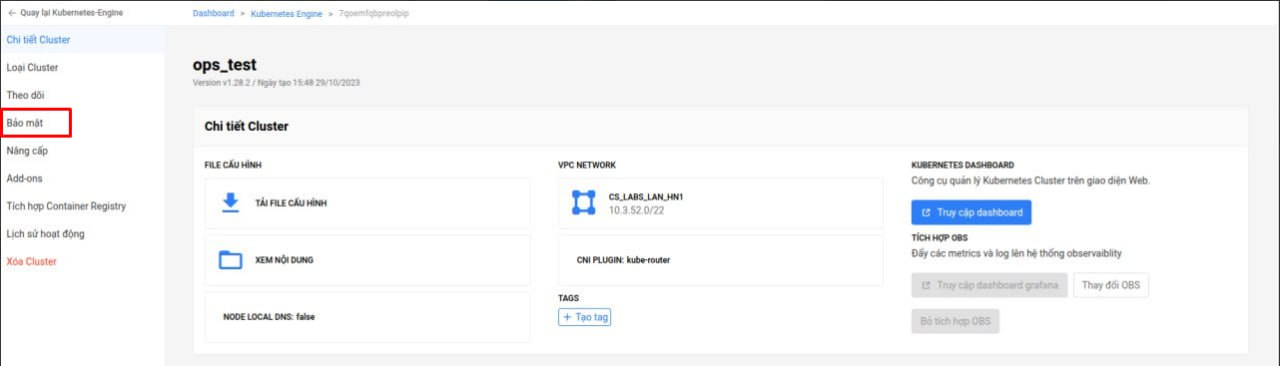
Task: Click the KUBERNETES DASHBOARD heading
Action: 963,165
